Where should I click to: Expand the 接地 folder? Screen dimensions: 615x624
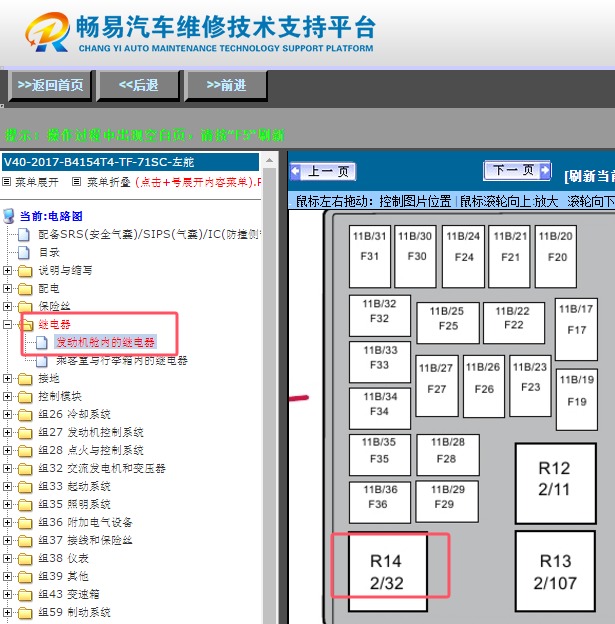click(x=7, y=378)
